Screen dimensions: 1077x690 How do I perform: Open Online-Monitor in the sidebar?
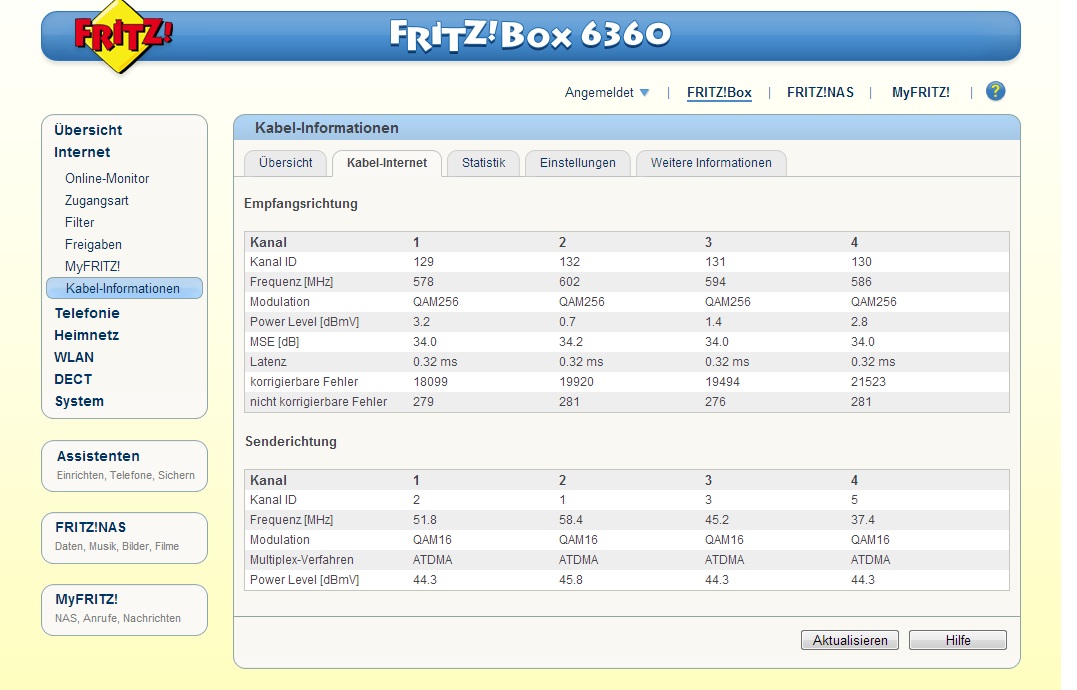[107, 178]
